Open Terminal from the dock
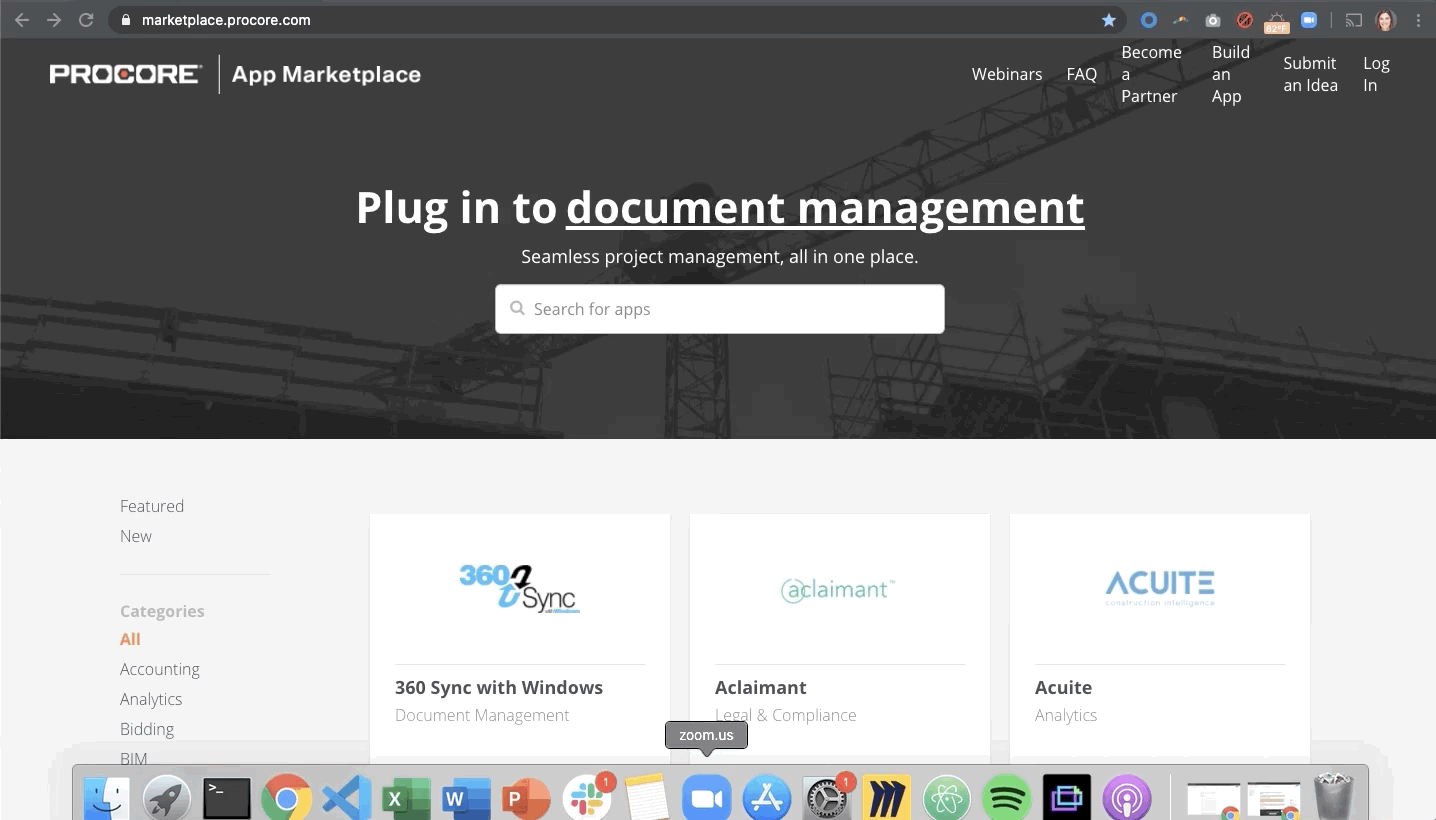 227,798
